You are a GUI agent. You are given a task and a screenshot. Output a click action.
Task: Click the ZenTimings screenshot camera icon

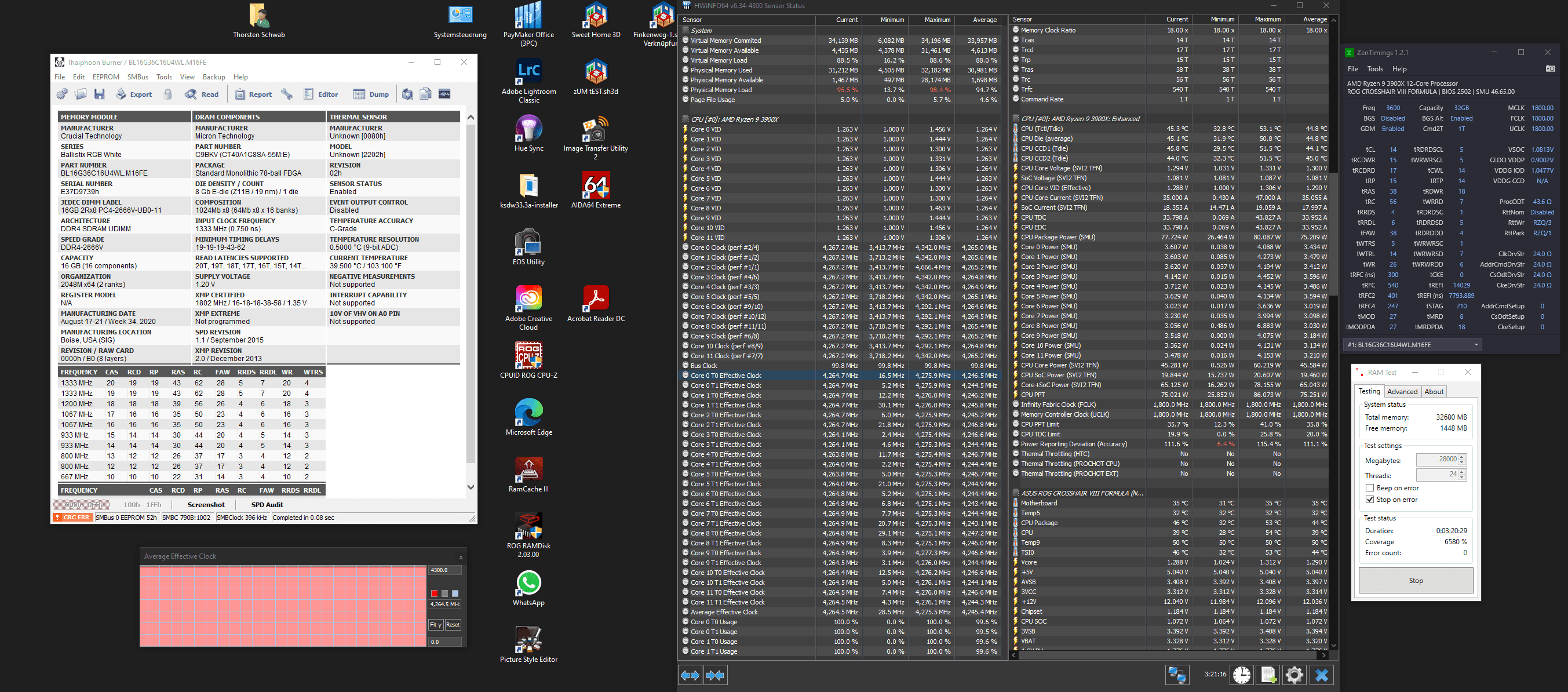click(1549, 69)
